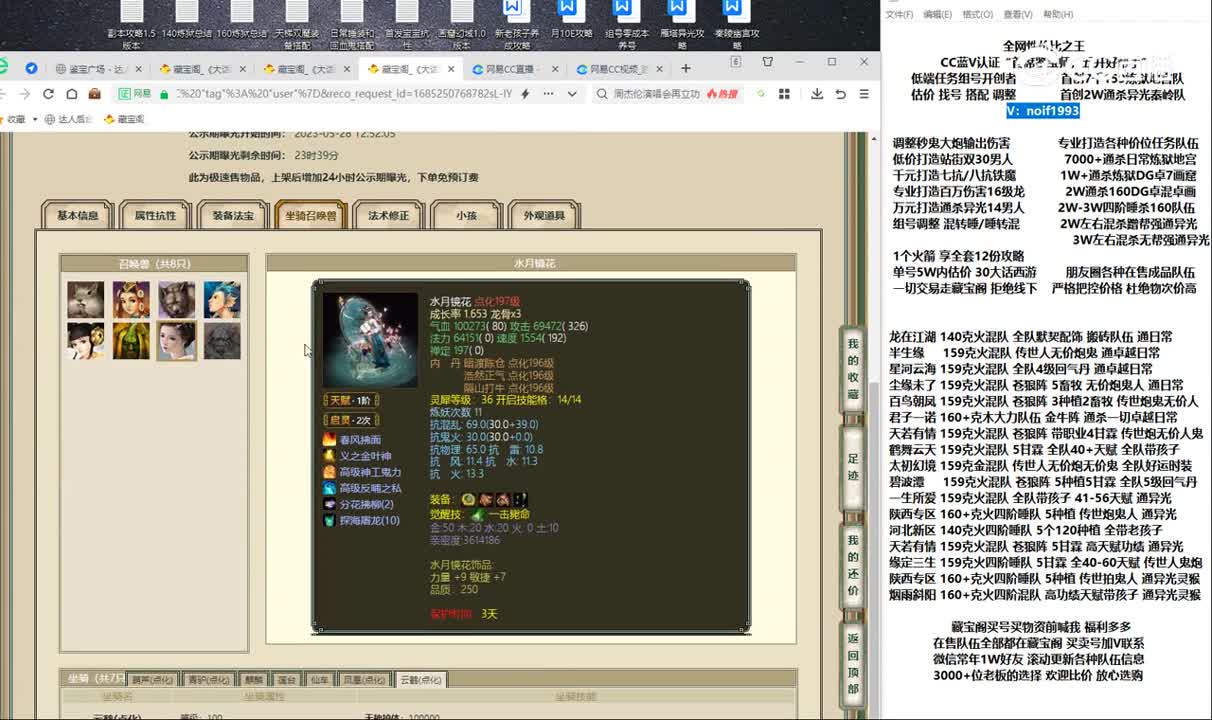Switch to the 外观道具 tab
Image resolution: width=1212 pixels, height=720 pixels.
[x=544, y=215]
